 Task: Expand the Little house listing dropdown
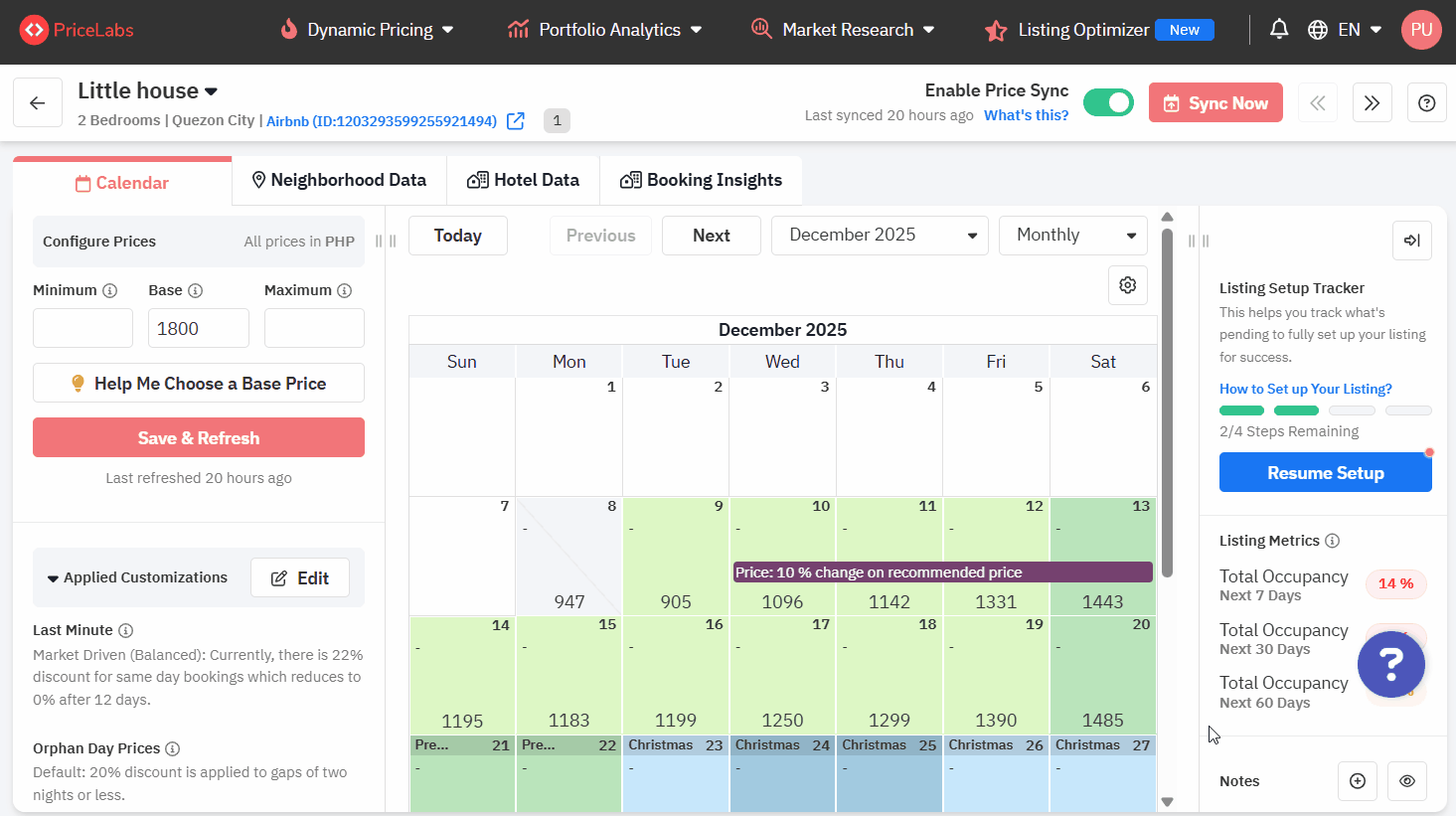pyautogui.click(x=211, y=91)
